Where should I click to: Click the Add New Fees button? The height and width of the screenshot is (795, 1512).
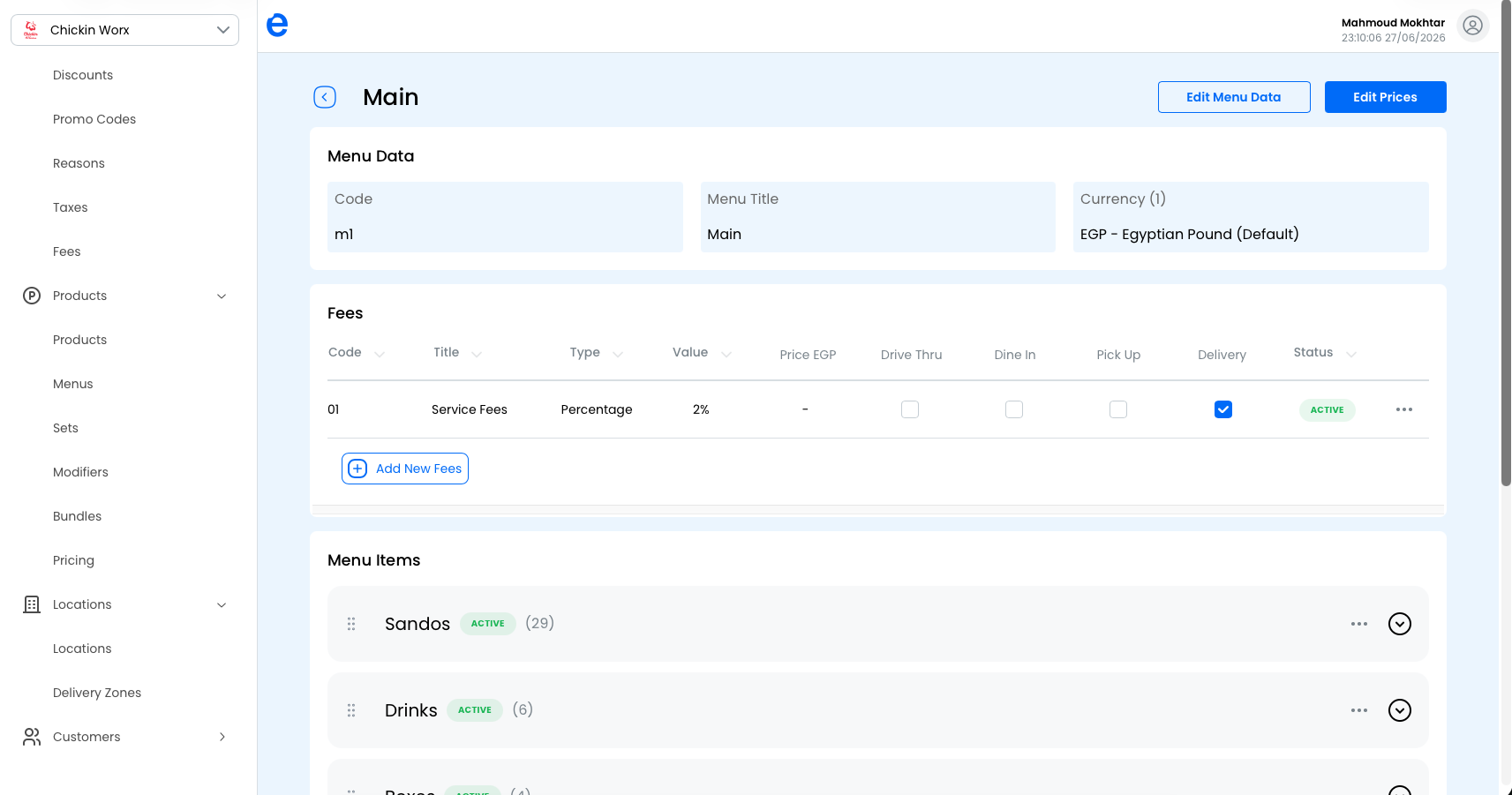(405, 469)
